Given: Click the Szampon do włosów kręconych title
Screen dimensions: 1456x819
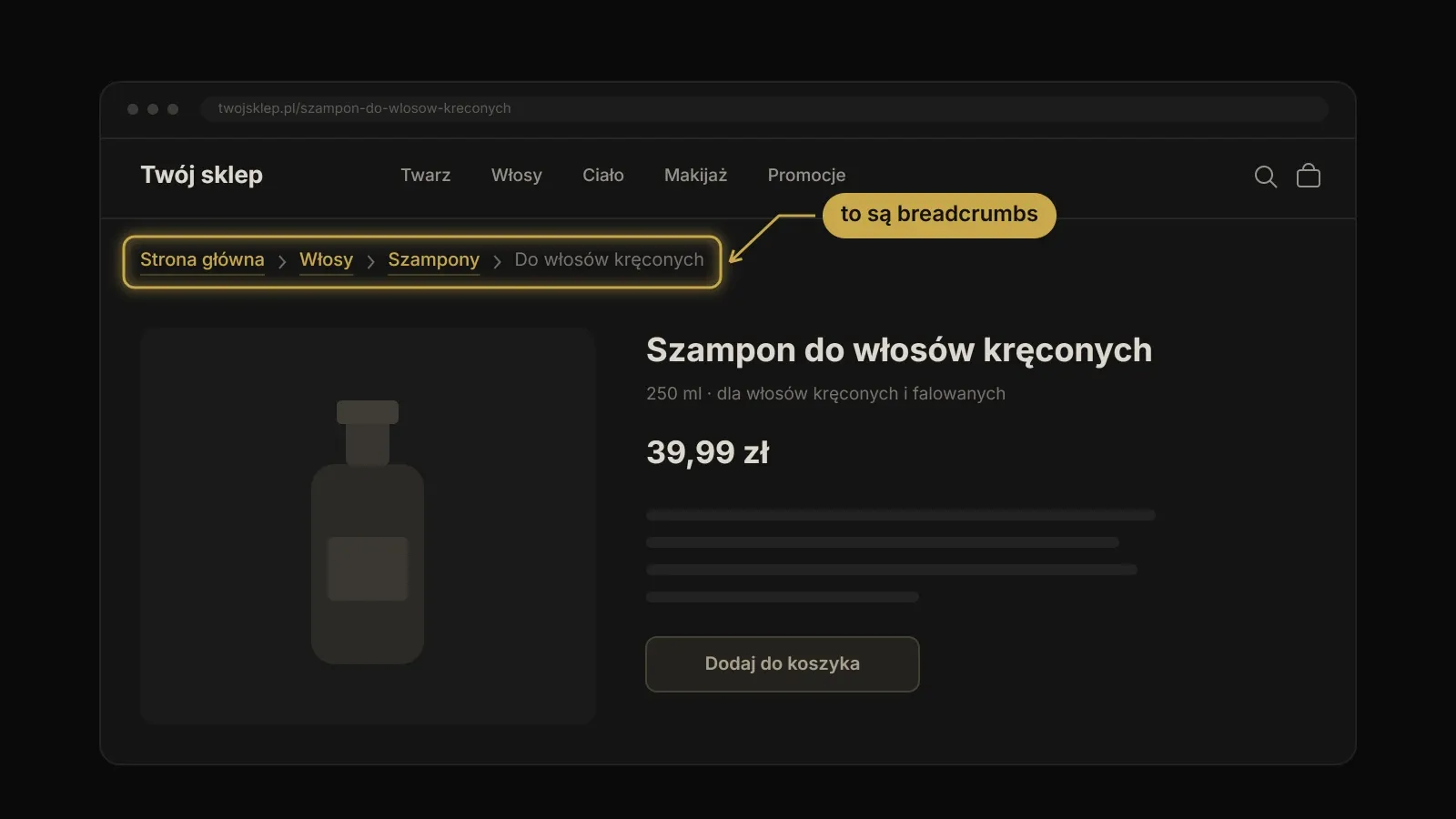Looking at the screenshot, I should [899, 350].
